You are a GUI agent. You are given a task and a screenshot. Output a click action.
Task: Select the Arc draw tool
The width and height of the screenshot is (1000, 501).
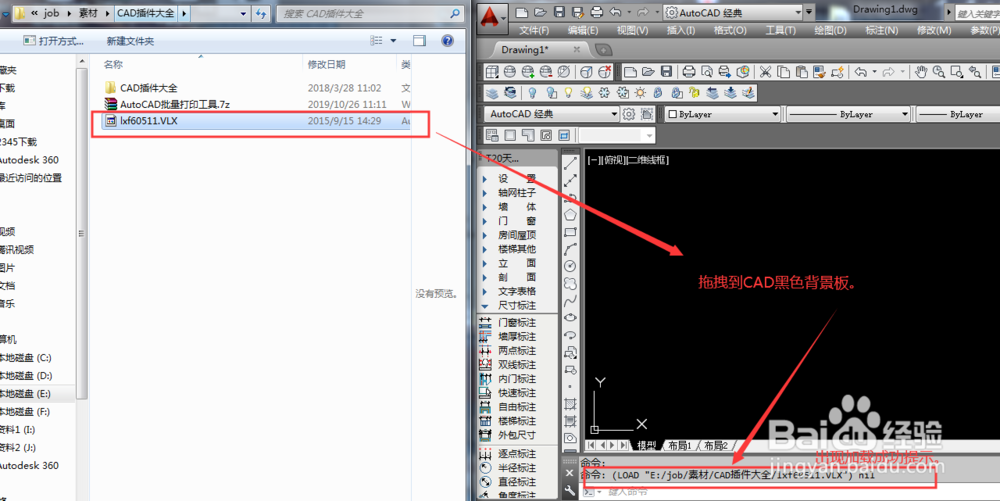[570, 249]
